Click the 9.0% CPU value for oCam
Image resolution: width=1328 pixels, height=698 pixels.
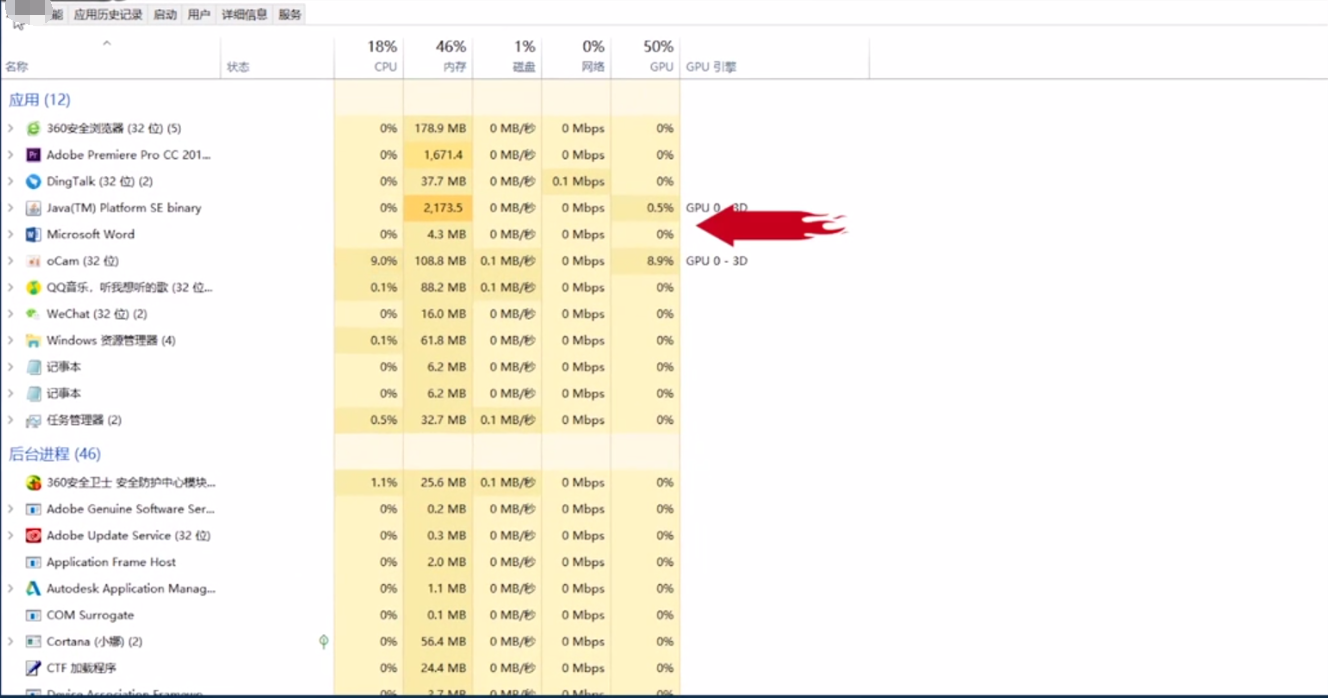coord(384,261)
